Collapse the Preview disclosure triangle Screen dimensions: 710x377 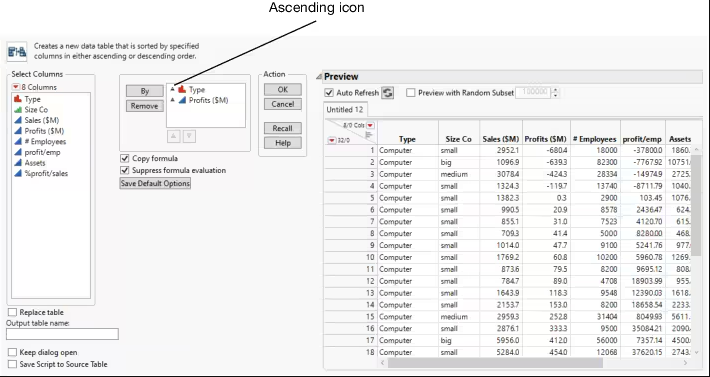[x=319, y=77]
